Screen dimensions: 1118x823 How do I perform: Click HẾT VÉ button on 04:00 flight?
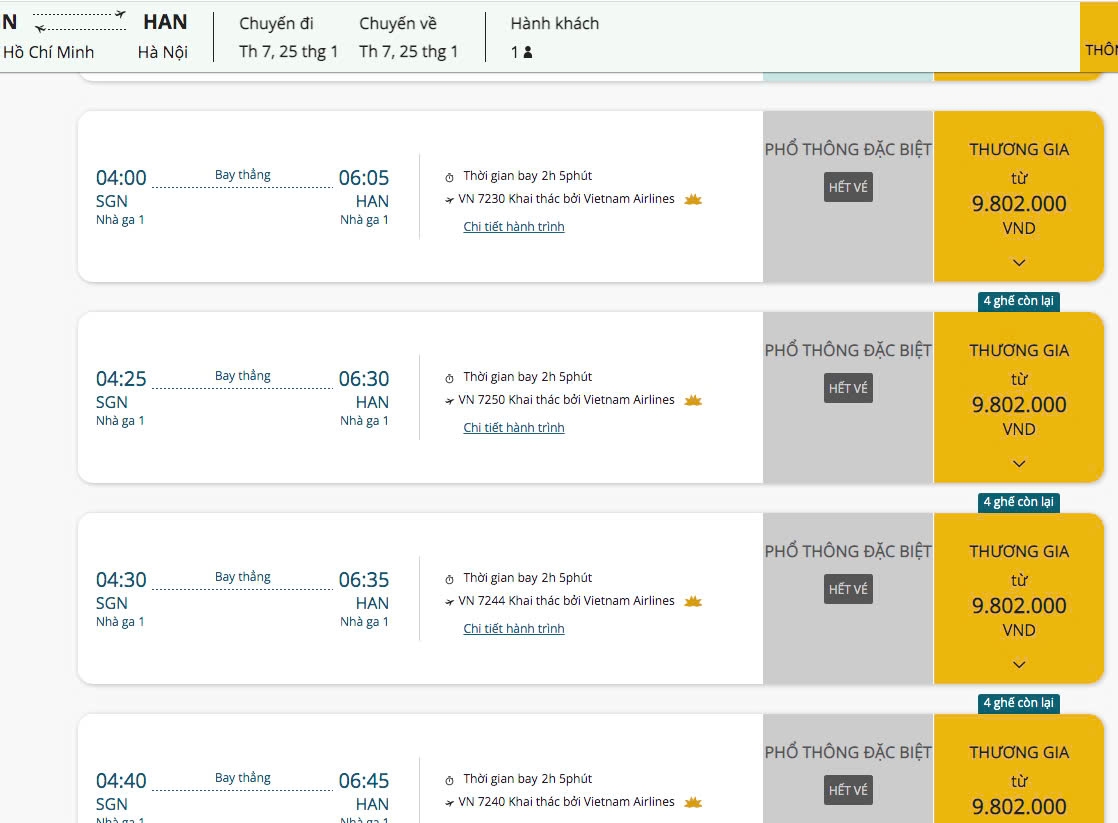[848, 187]
